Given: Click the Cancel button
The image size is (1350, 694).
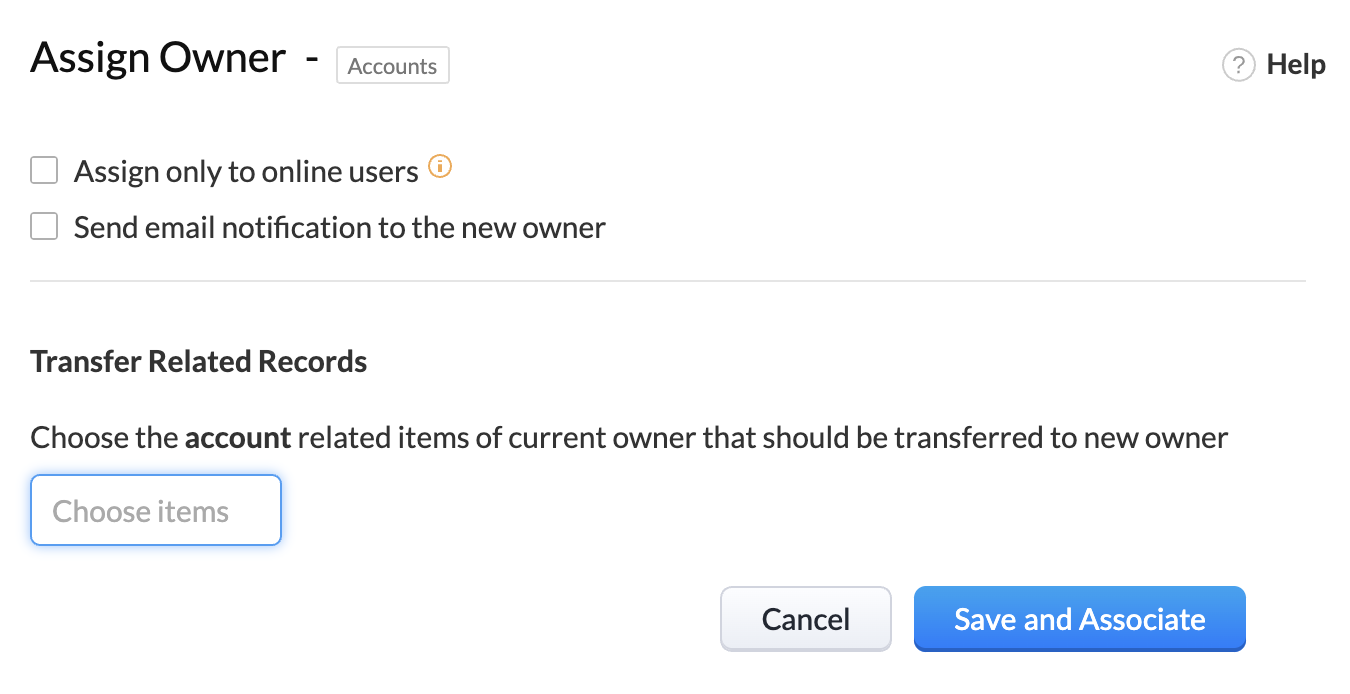Looking at the screenshot, I should point(806,619).
